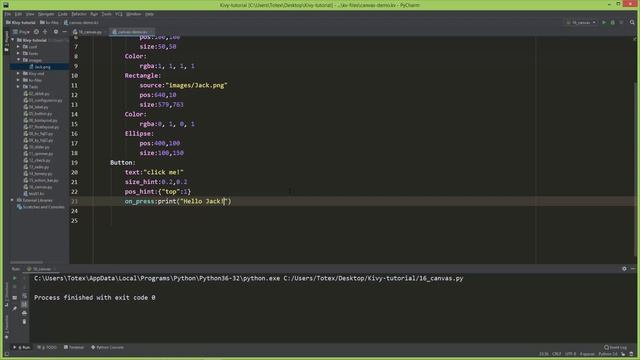Click canvas-demo.kv breadcrumb in navigation bar
Image resolution: width=640 pixels, height=360 pixels.
[81, 22]
